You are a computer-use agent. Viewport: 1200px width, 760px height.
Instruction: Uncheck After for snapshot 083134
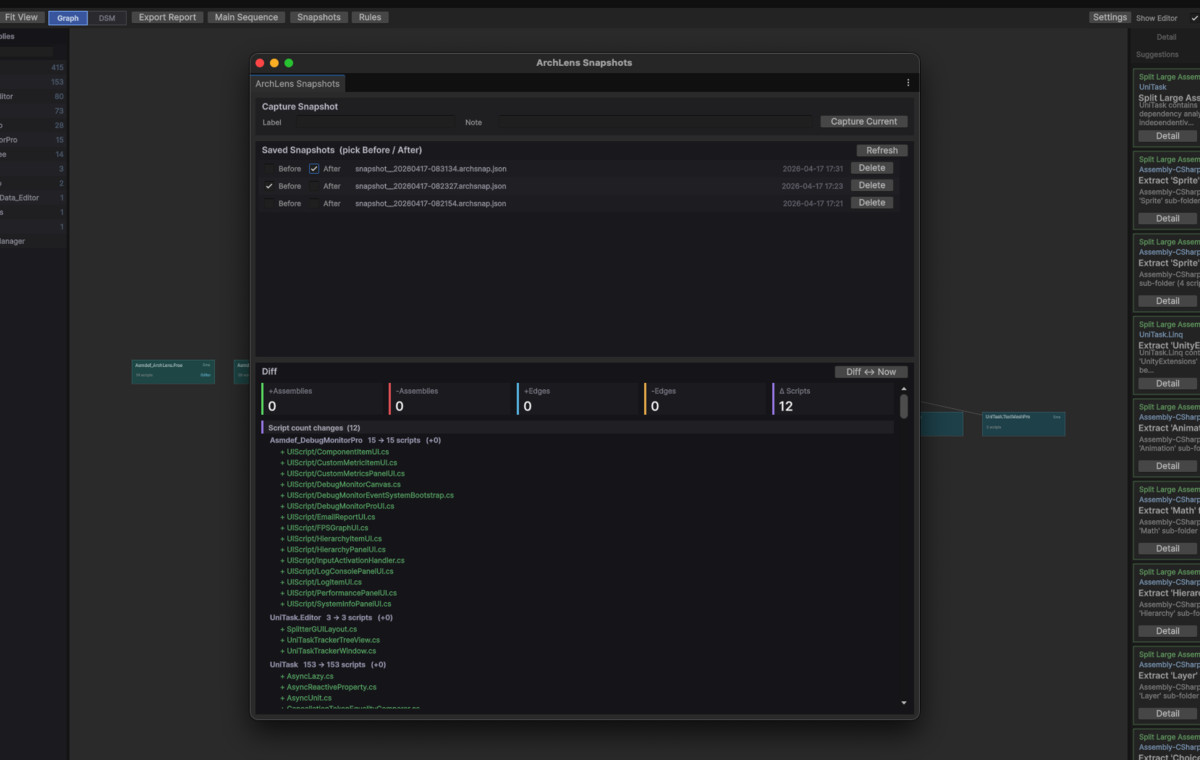(314, 169)
